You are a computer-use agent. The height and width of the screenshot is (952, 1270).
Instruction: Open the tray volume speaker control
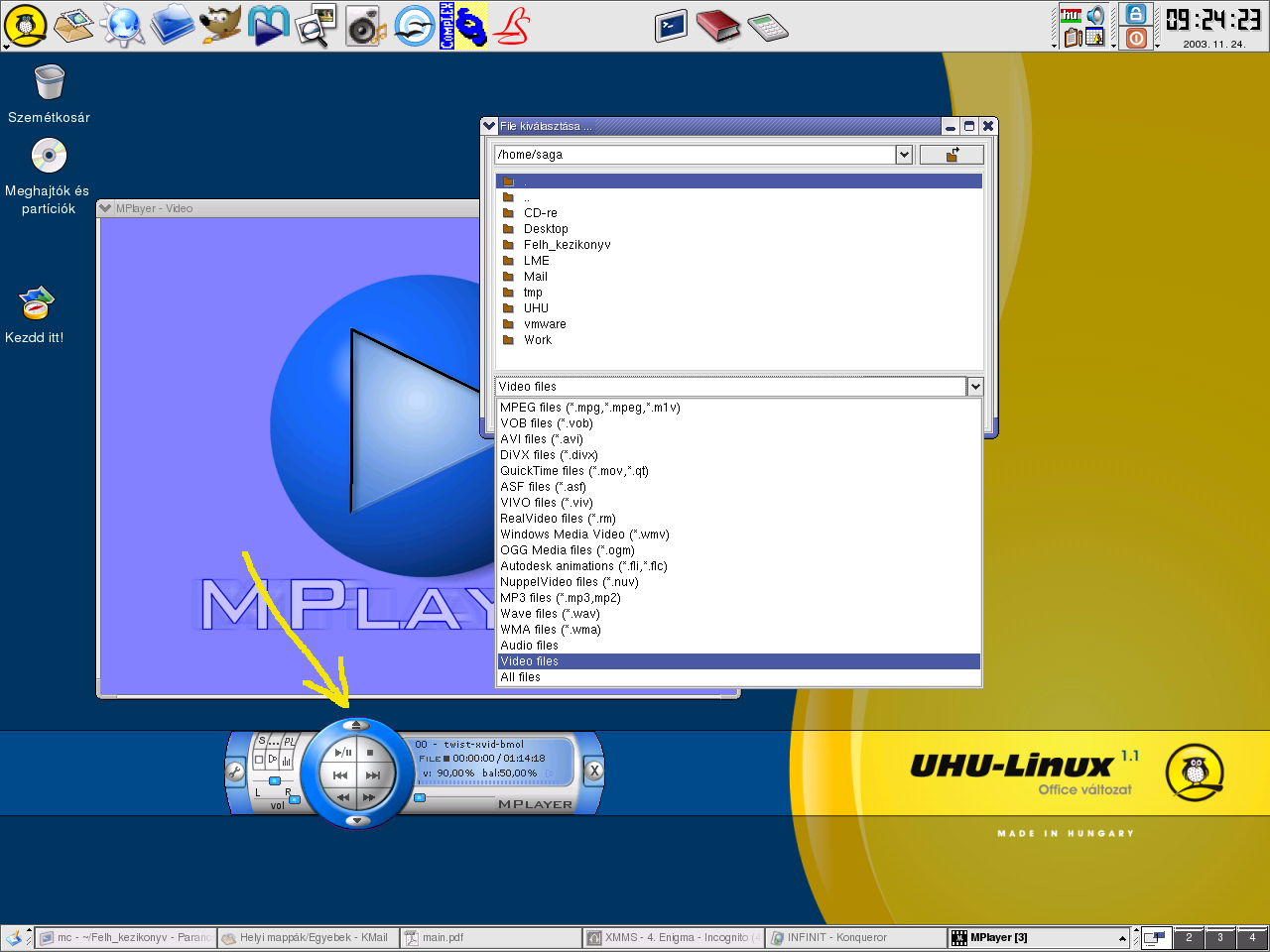click(1095, 17)
